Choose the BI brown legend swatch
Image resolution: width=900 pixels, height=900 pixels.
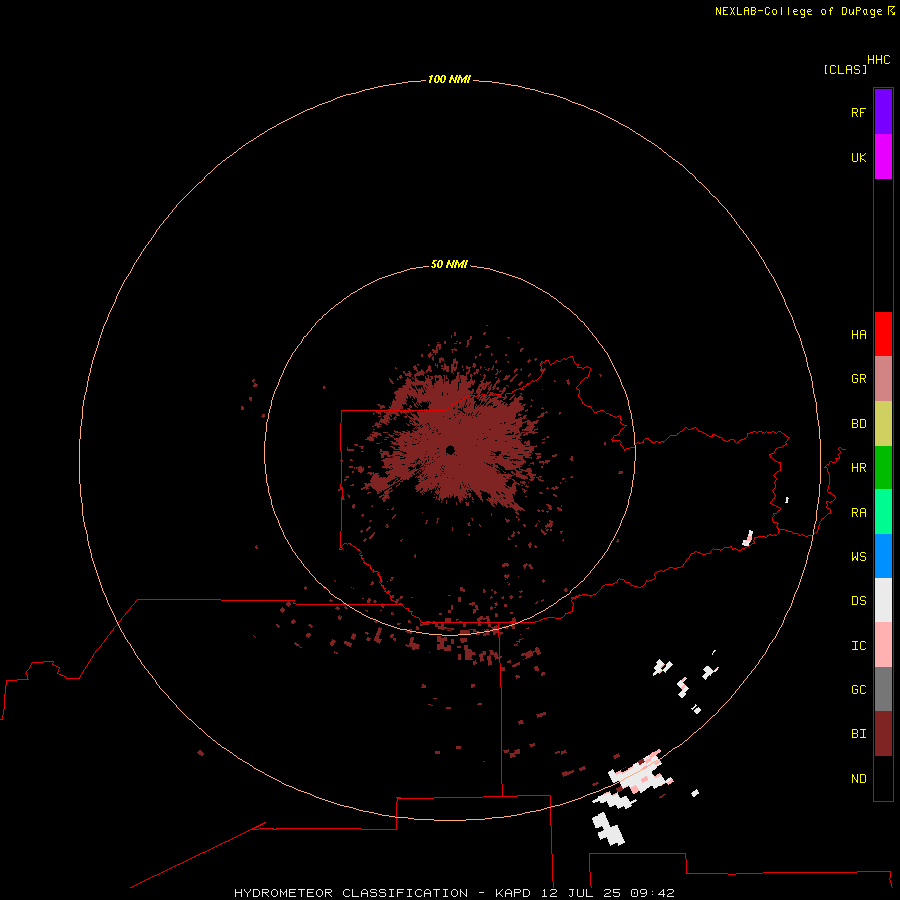click(883, 734)
